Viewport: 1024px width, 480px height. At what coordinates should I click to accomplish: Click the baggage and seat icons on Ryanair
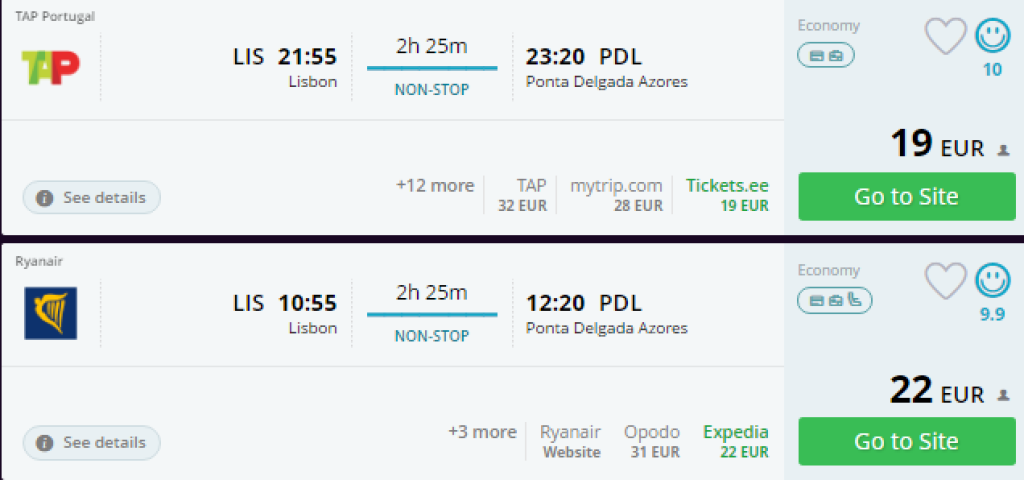click(x=834, y=300)
